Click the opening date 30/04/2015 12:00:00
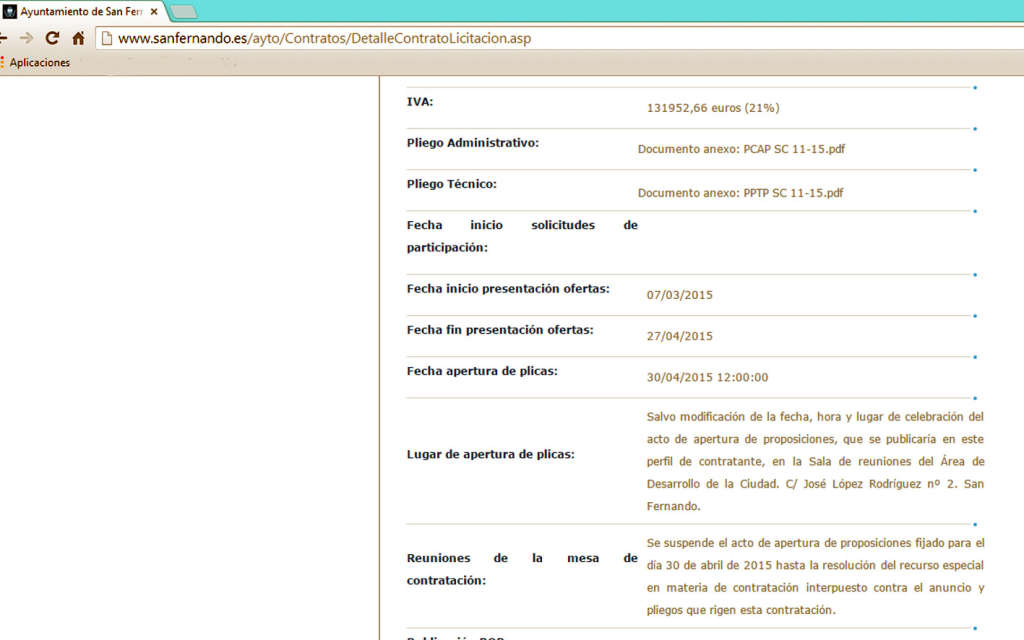Image resolution: width=1024 pixels, height=640 pixels. coord(707,377)
